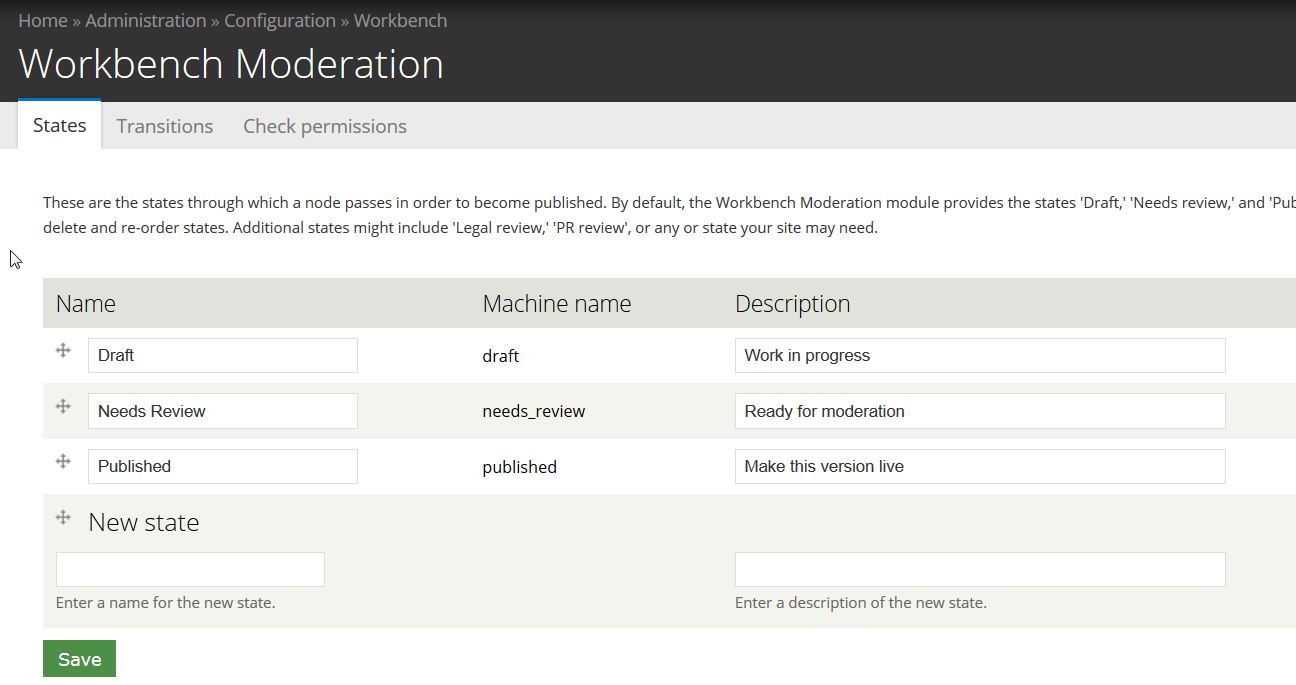Click the Name column header

pos(86,303)
